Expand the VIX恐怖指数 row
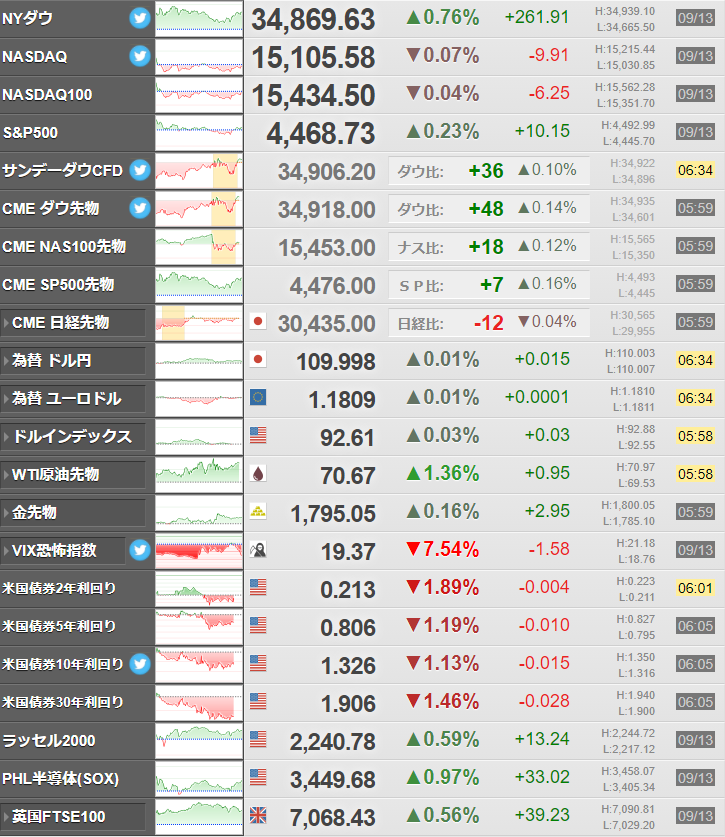The height and width of the screenshot is (837, 725). click(6, 551)
